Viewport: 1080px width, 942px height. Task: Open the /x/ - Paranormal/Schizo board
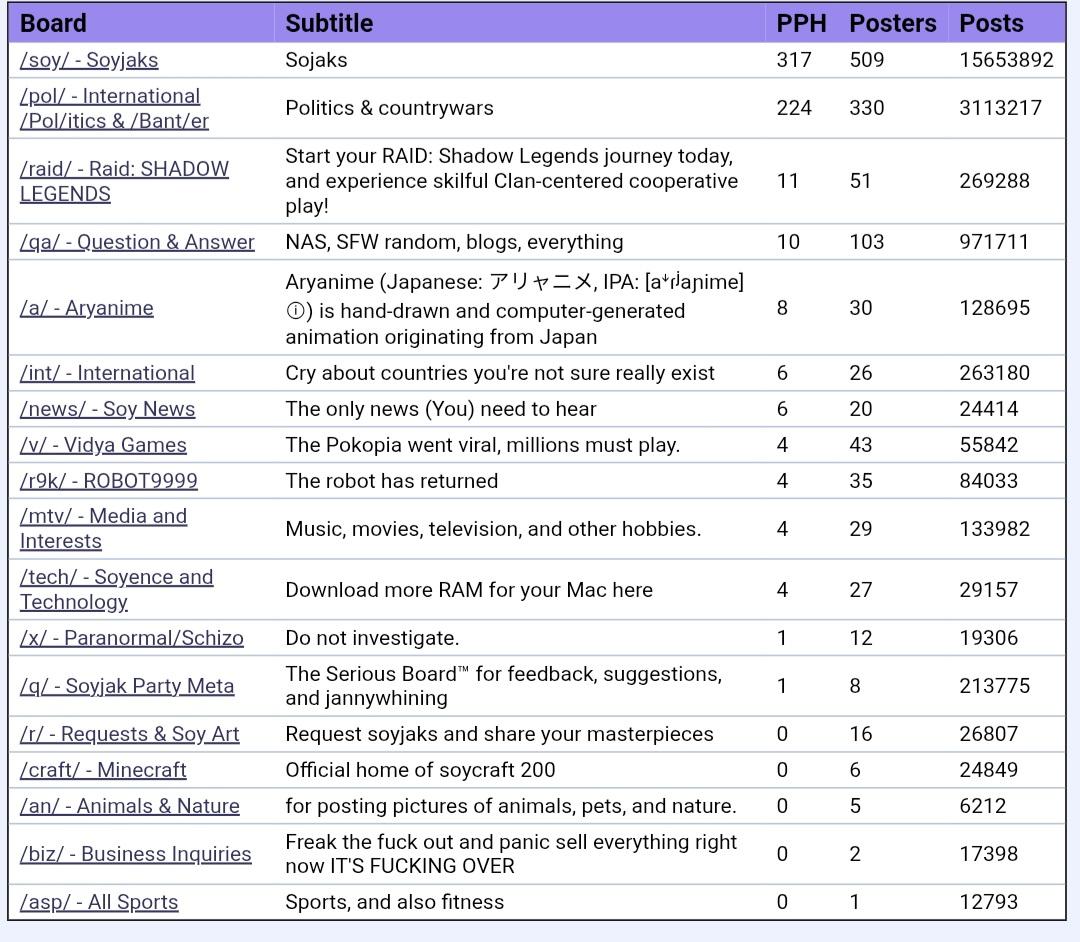131,638
